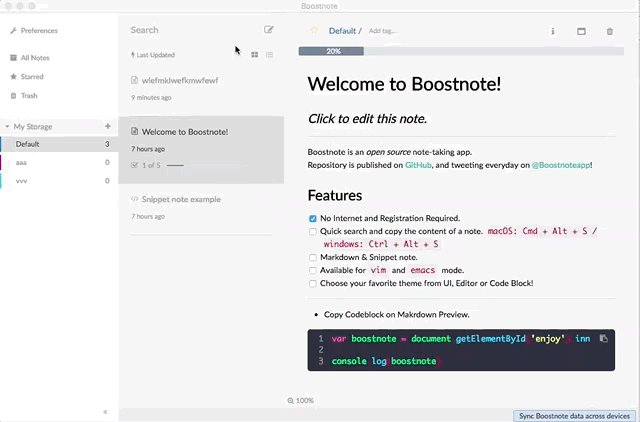The height and width of the screenshot is (422, 640).
Task: Select the Default folder
Action: coord(60,144)
